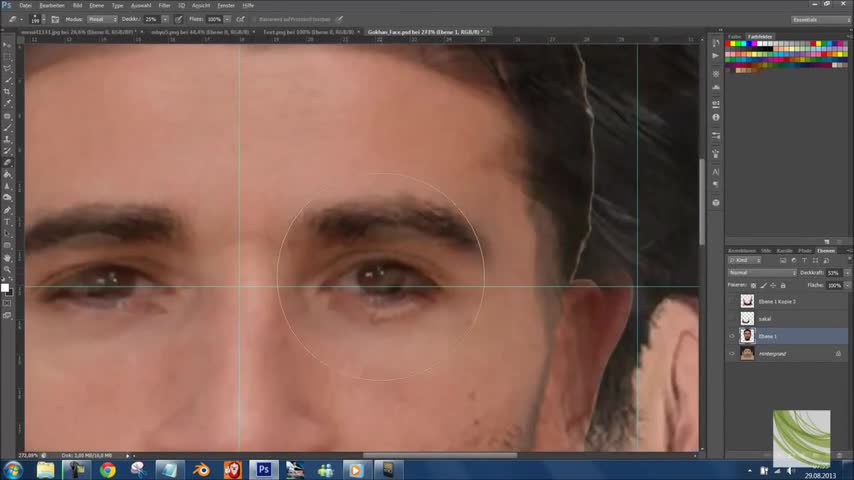The height and width of the screenshot is (480, 854).
Task: Open the eraser Modus dropdown
Action: pos(102,19)
